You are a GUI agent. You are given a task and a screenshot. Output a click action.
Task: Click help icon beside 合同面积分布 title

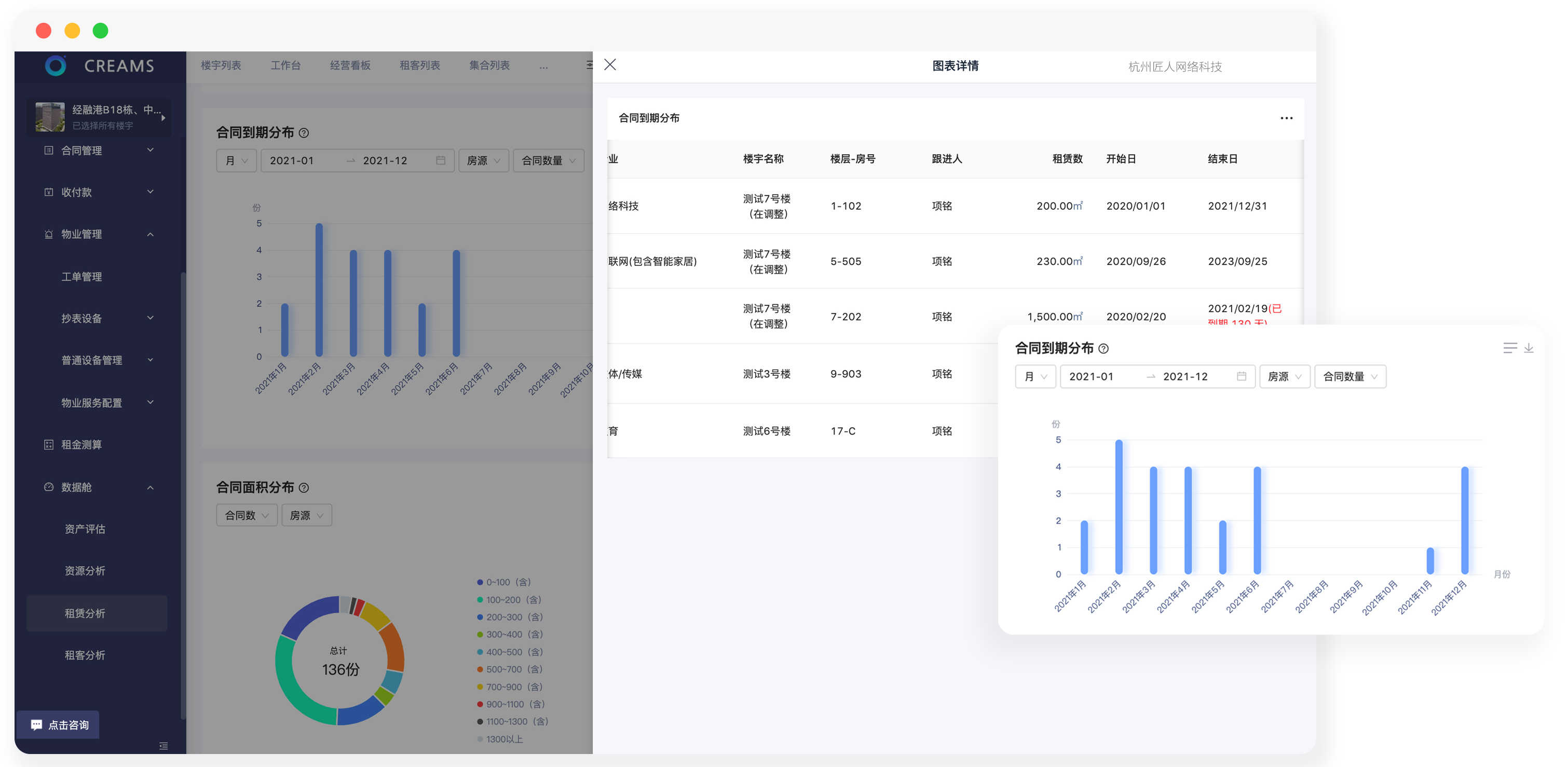tap(304, 488)
